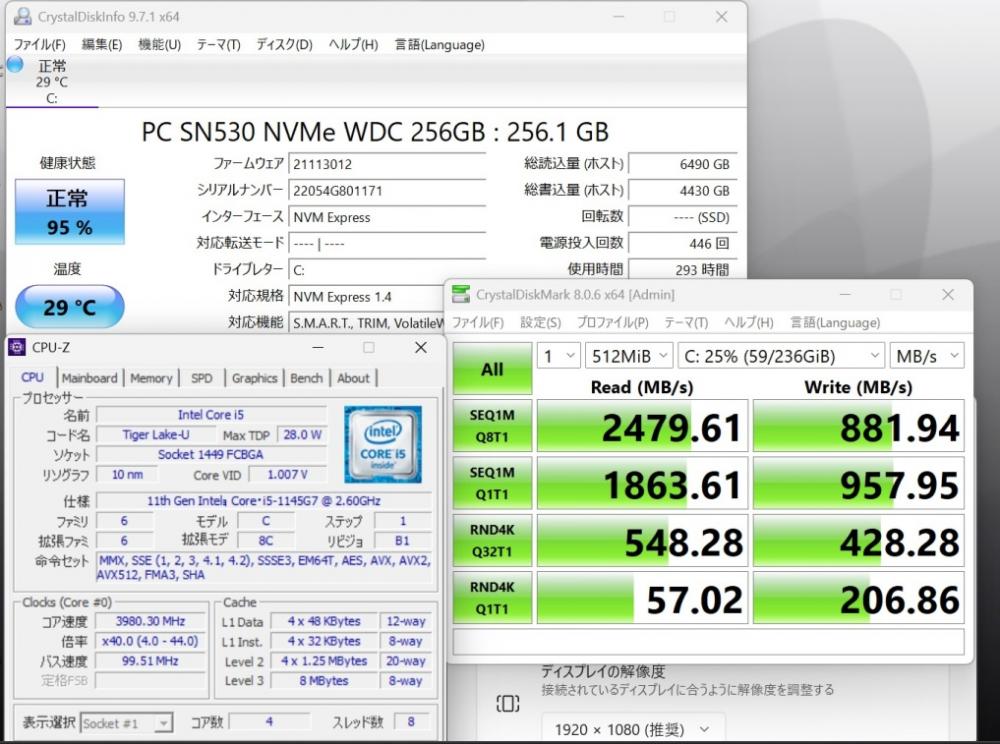Open test size dropdown showing 512MiB
1000x744 pixels.
[x=629, y=356]
